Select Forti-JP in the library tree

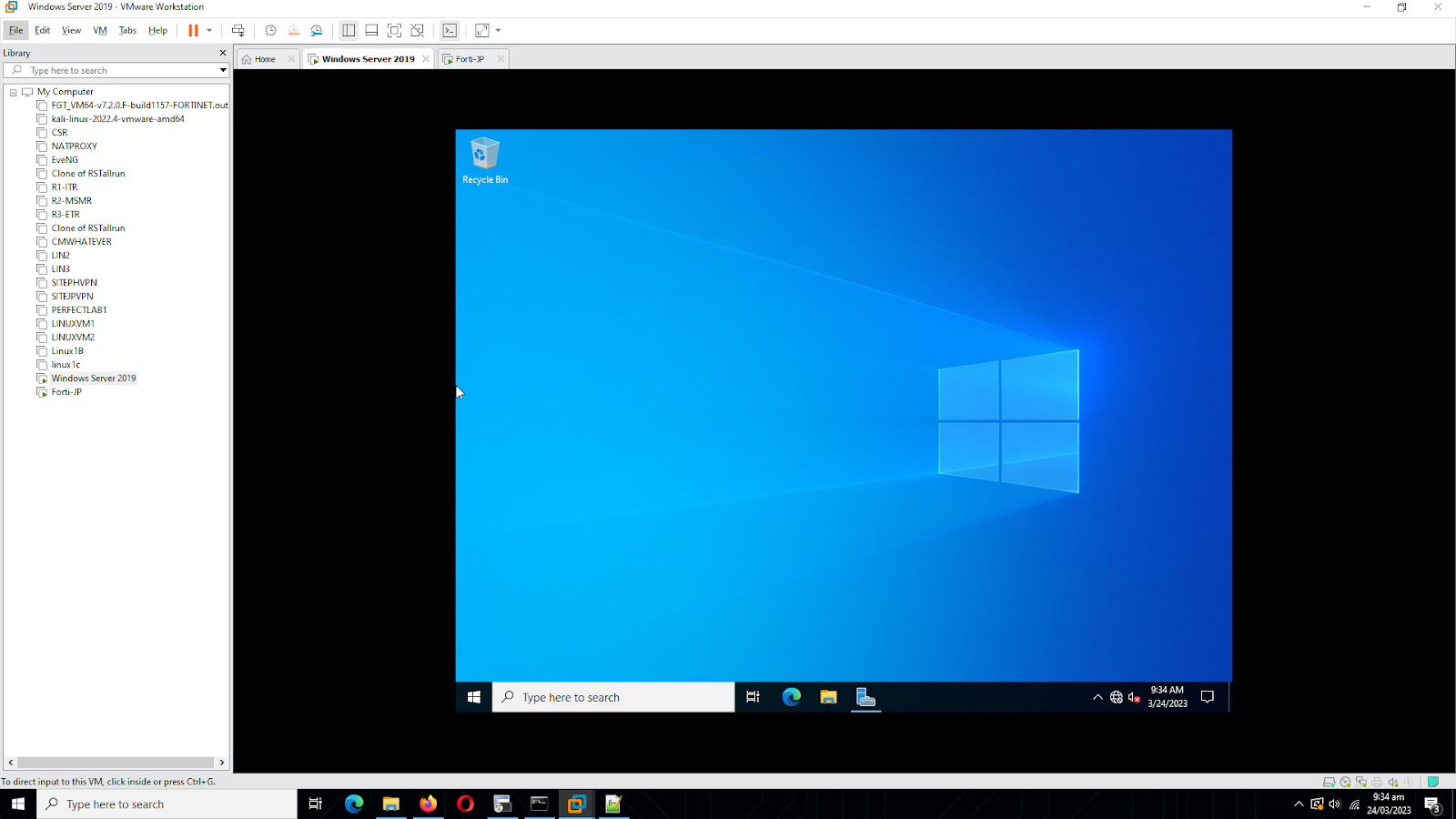[66, 392]
